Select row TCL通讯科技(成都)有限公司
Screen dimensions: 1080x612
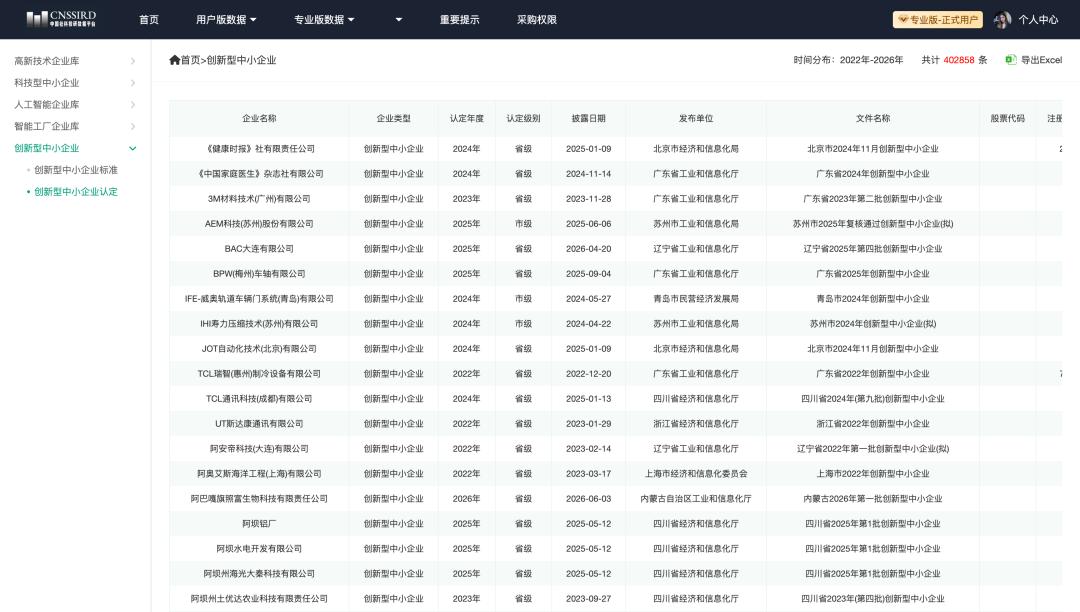(615, 399)
